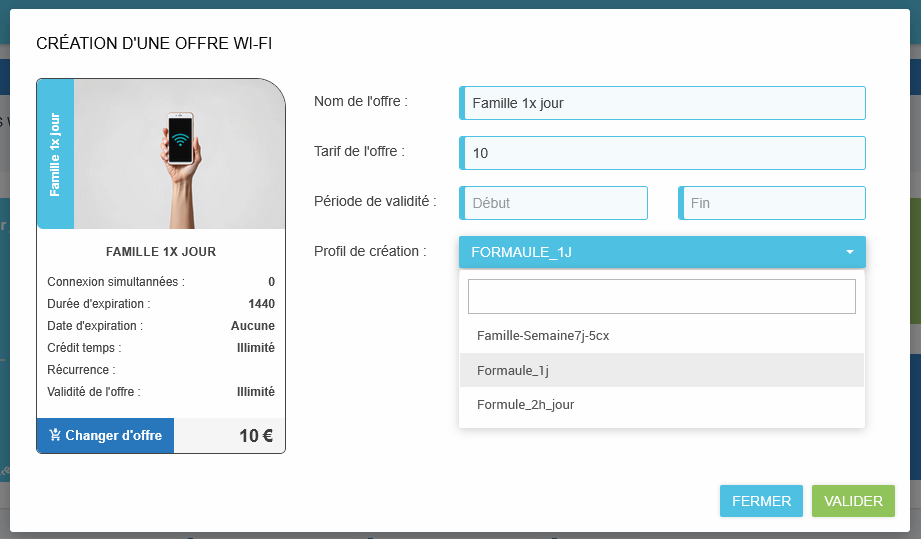
Task: Confirm the offer with VALIDER
Action: pyautogui.click(x=853, y=501)
